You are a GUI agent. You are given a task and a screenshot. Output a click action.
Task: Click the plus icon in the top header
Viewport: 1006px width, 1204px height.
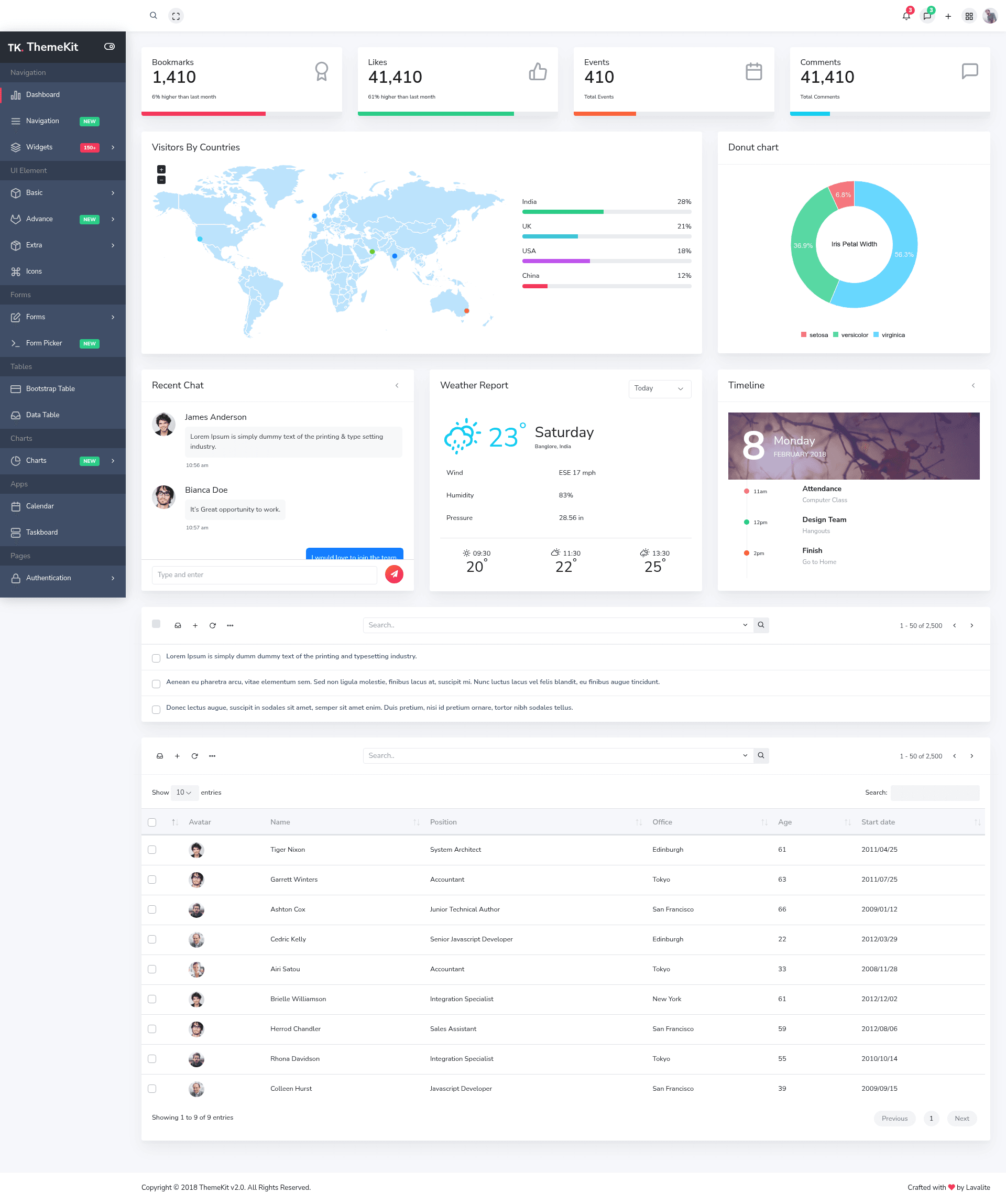pyautogui.click(x=948, y=17)
